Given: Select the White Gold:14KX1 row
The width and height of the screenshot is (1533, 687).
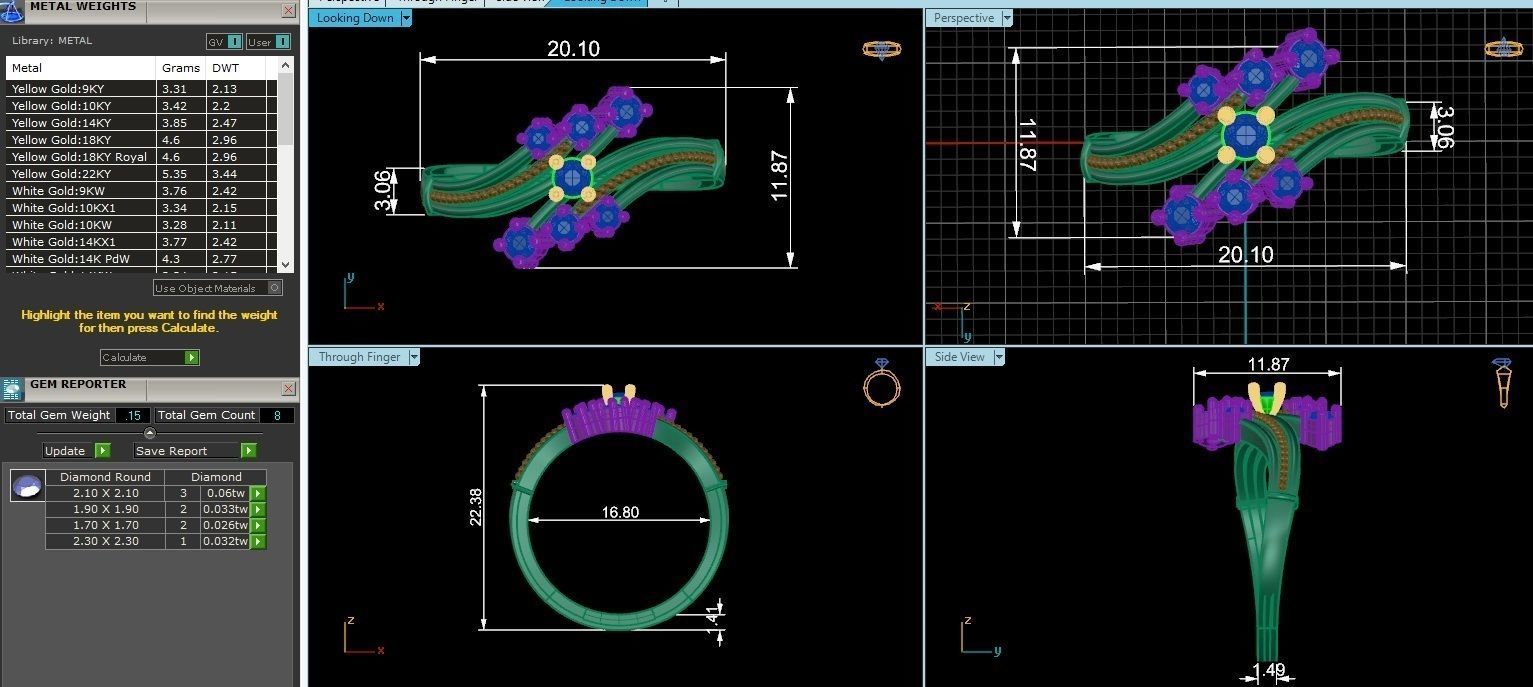Looking at the screenshot, I should coord(141,242).
